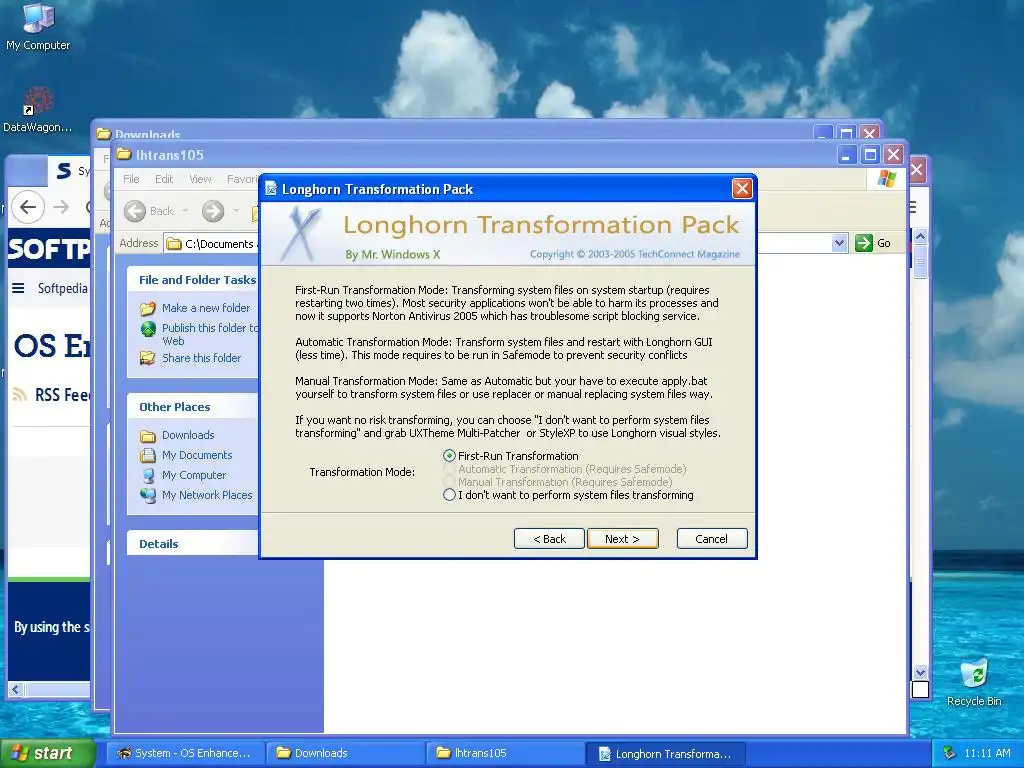Open Back history dropdown arrow in lhtrans105
Image resolution: width=1024 pixels, height=768 pixels.
click(185, 211)
